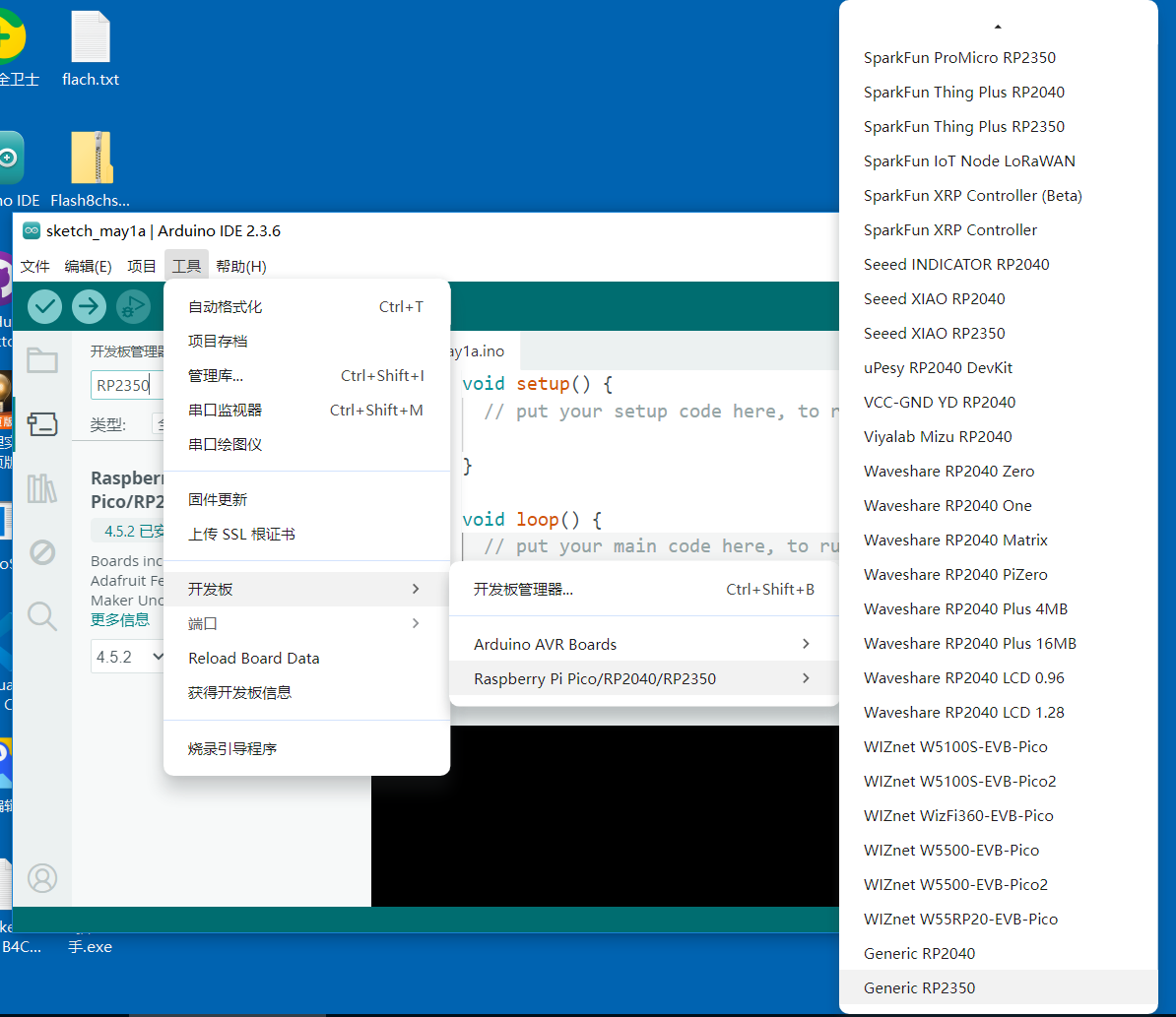Image resolution: width=1176 pixels, height=1017 pixels.
Task: Click the 更多信息 link
Action: 120,620
